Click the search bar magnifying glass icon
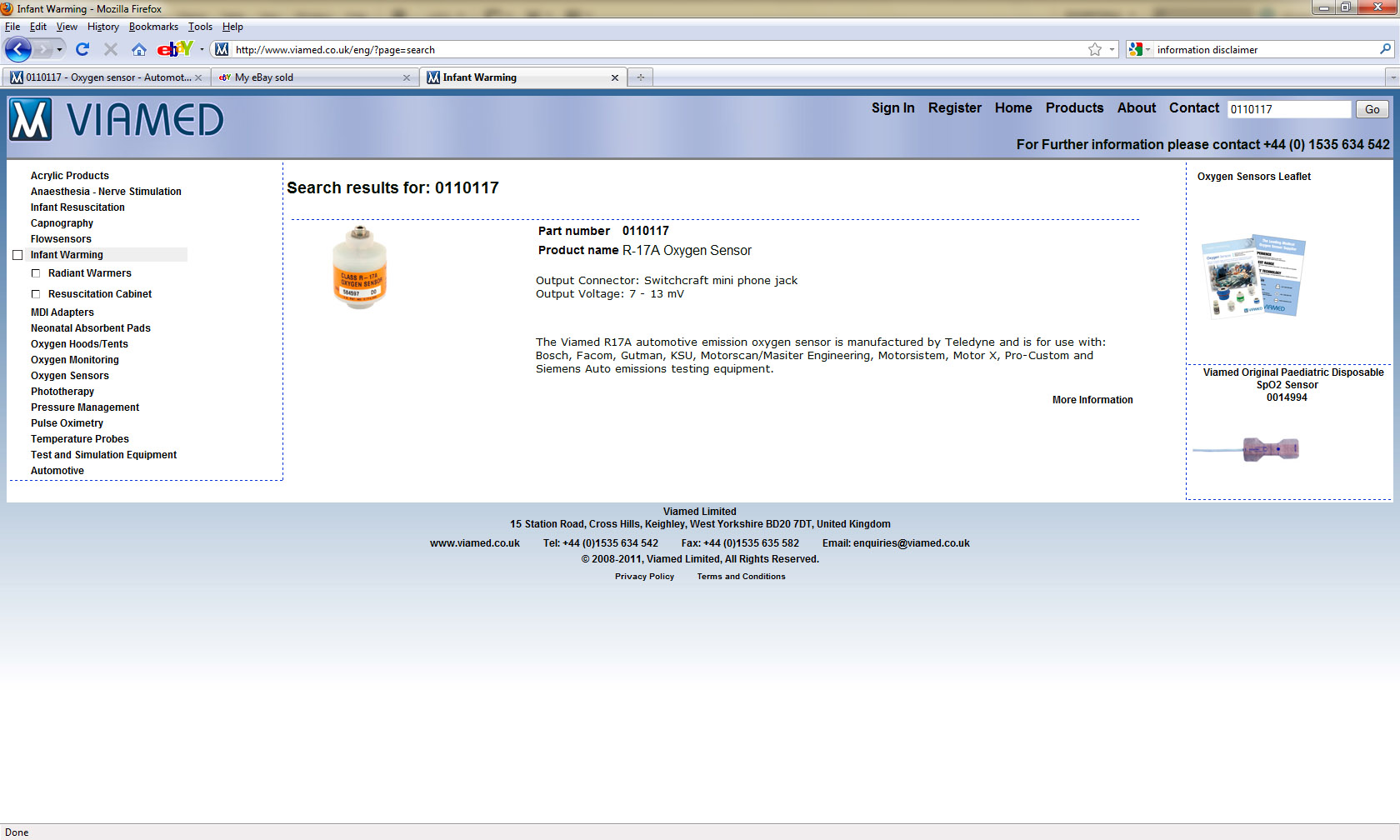1400x840 pixels. [x=1385, y=49]
